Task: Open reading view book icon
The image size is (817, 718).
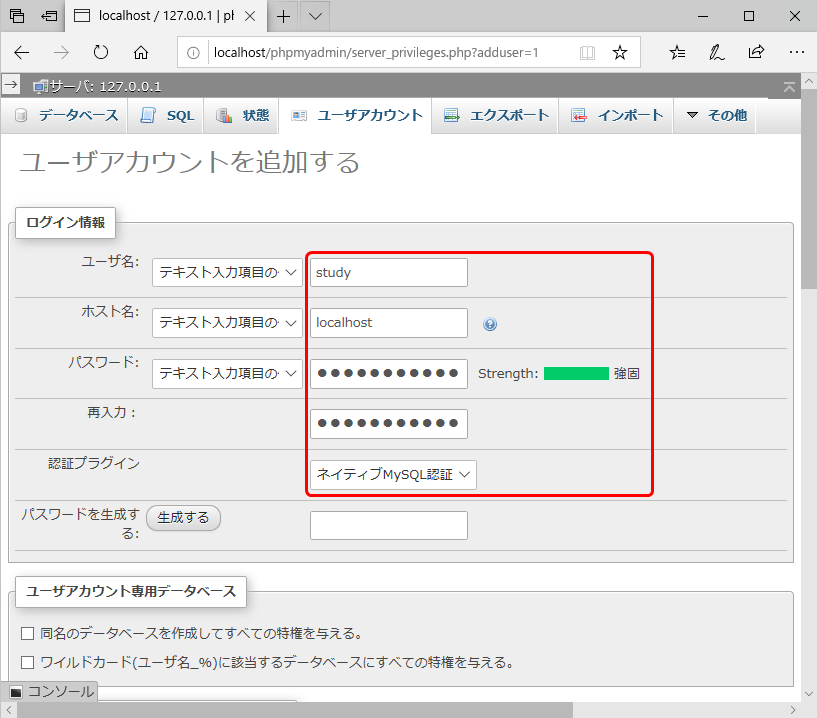Action: pyautogui.click(x=588, y=52)
